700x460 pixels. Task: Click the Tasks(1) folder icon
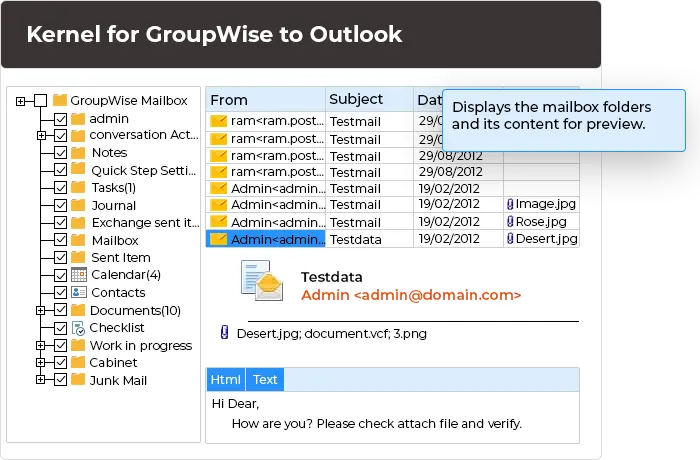(x=78, y=188)
